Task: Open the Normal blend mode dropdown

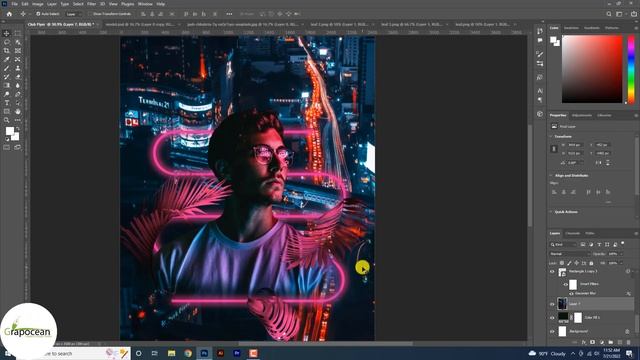Action: [x=570, y=254]
